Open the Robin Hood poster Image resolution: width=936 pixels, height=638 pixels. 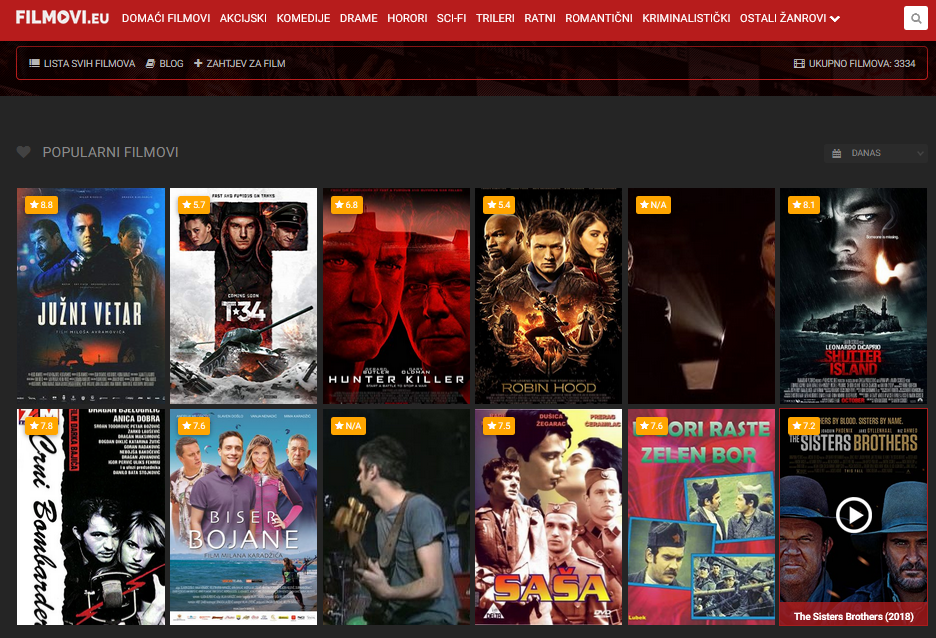tap(549, 296)
